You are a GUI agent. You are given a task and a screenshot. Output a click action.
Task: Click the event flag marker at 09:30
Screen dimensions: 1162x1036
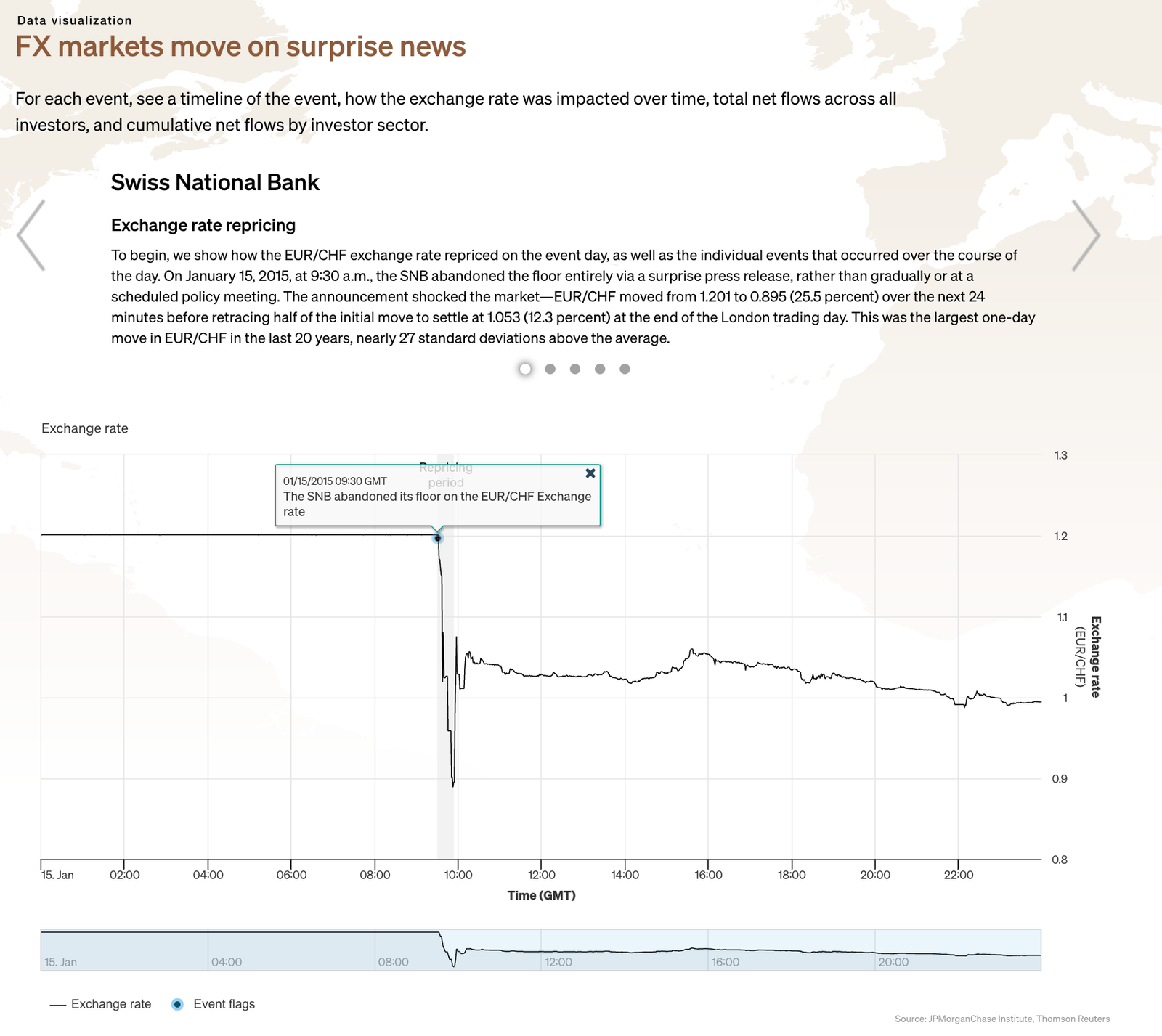coord(437,538)
